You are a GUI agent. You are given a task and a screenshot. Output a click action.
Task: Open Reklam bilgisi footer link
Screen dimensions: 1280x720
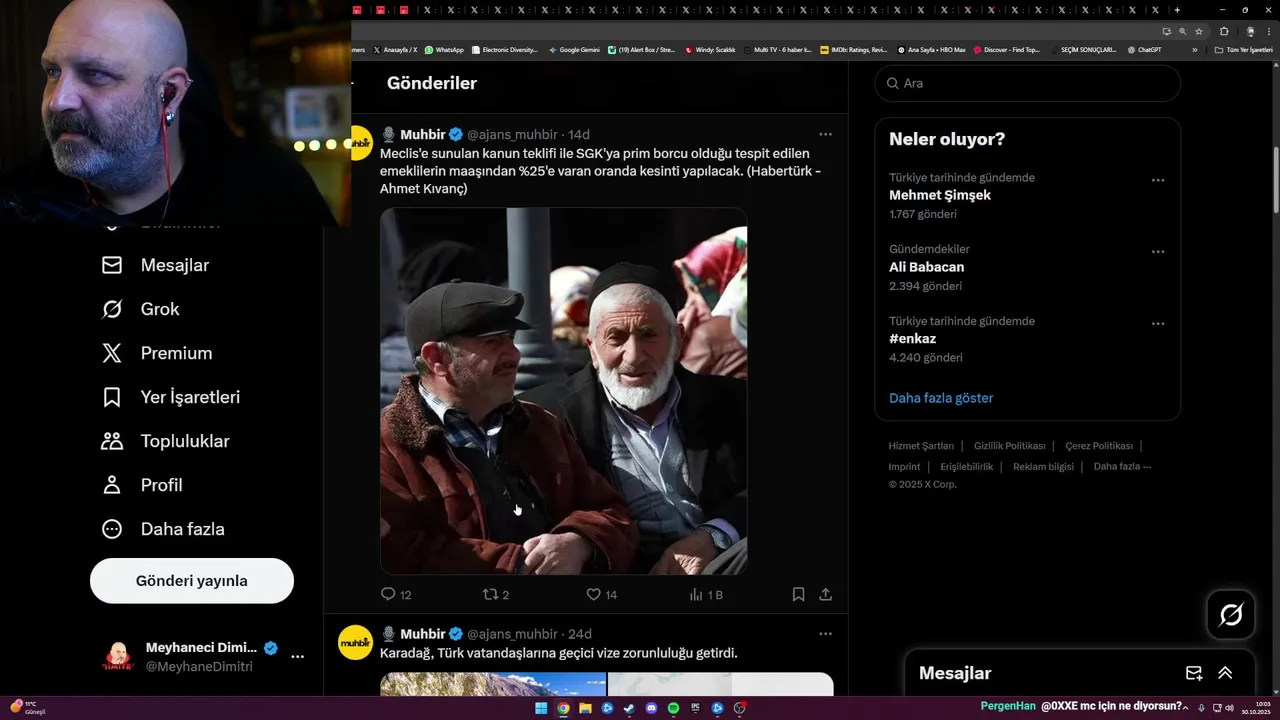(x=1043, y=467)
